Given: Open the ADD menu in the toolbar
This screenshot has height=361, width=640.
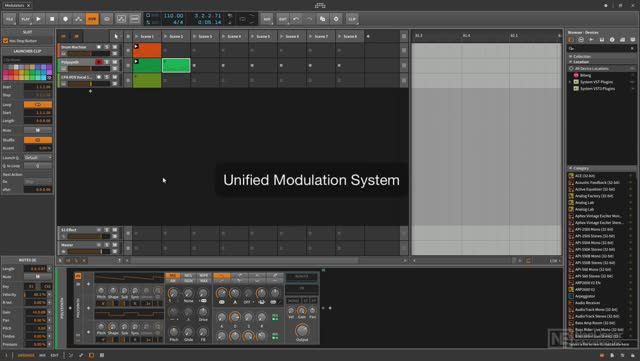Looking at the screenshot, I should (x=267, y=19).
